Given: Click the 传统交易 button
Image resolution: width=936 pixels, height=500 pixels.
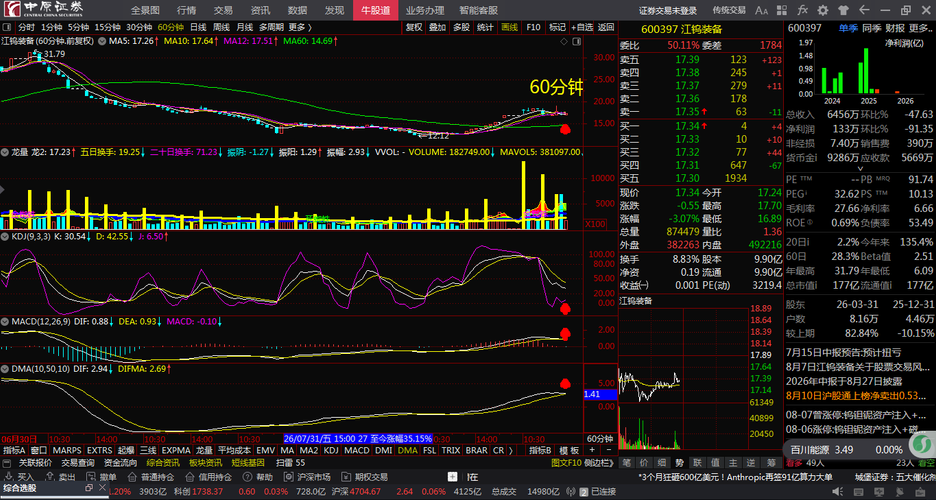Looking at the screenshot, I should [x=729, y=10].
